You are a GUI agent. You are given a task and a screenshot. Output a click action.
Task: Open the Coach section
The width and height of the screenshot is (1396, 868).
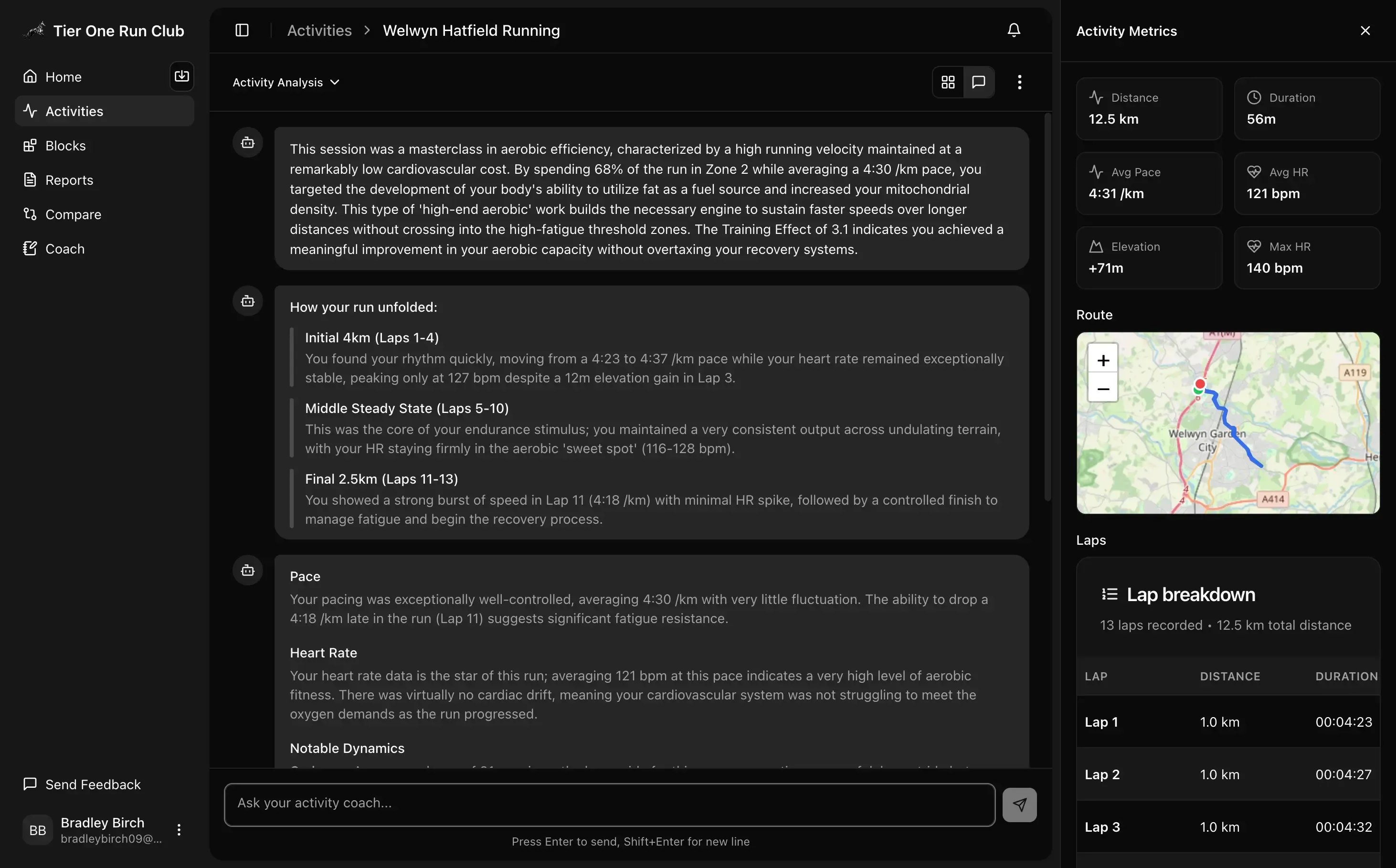pos(64,249)
